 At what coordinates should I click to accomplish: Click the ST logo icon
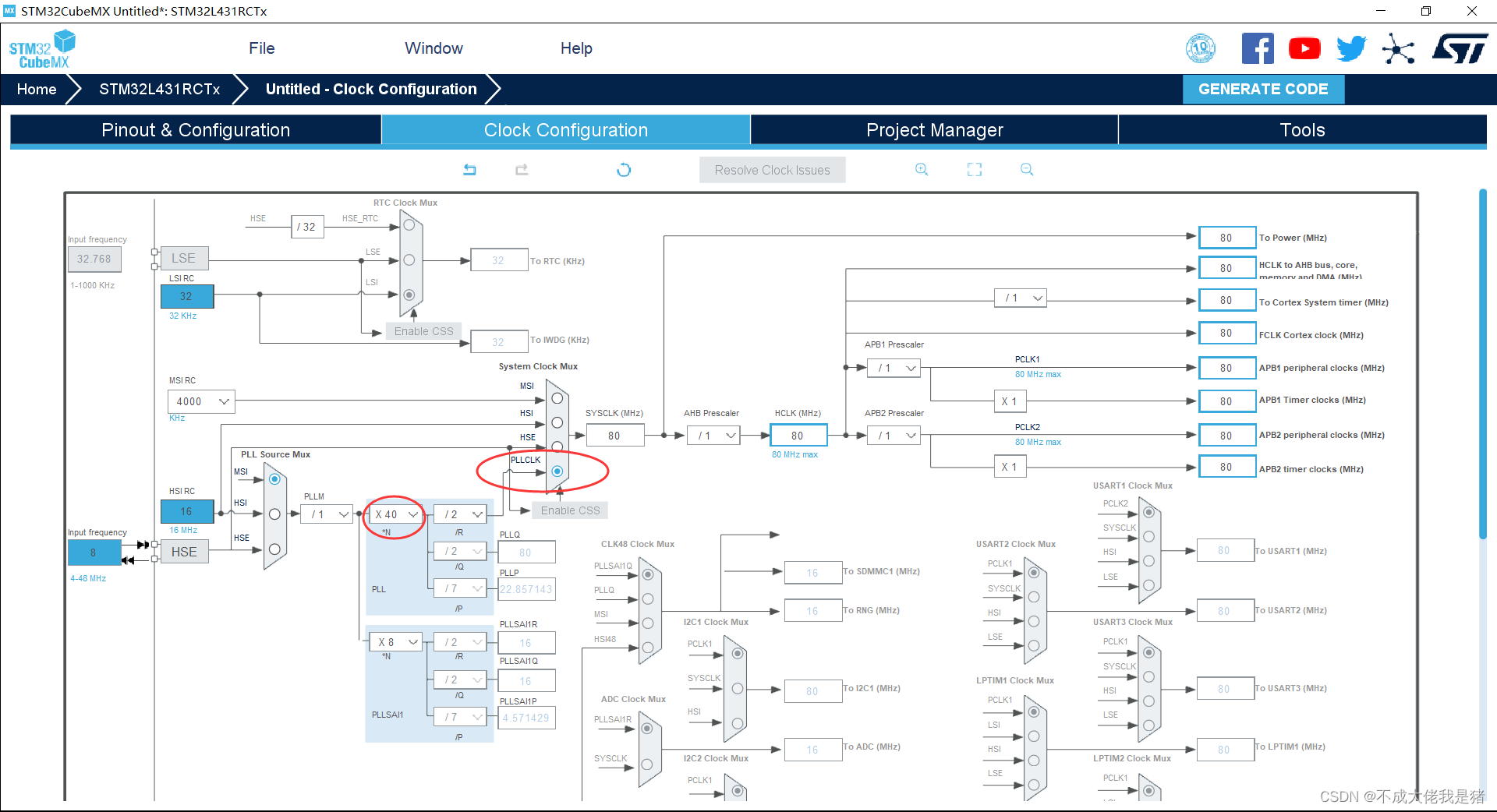coord(1460,48)
